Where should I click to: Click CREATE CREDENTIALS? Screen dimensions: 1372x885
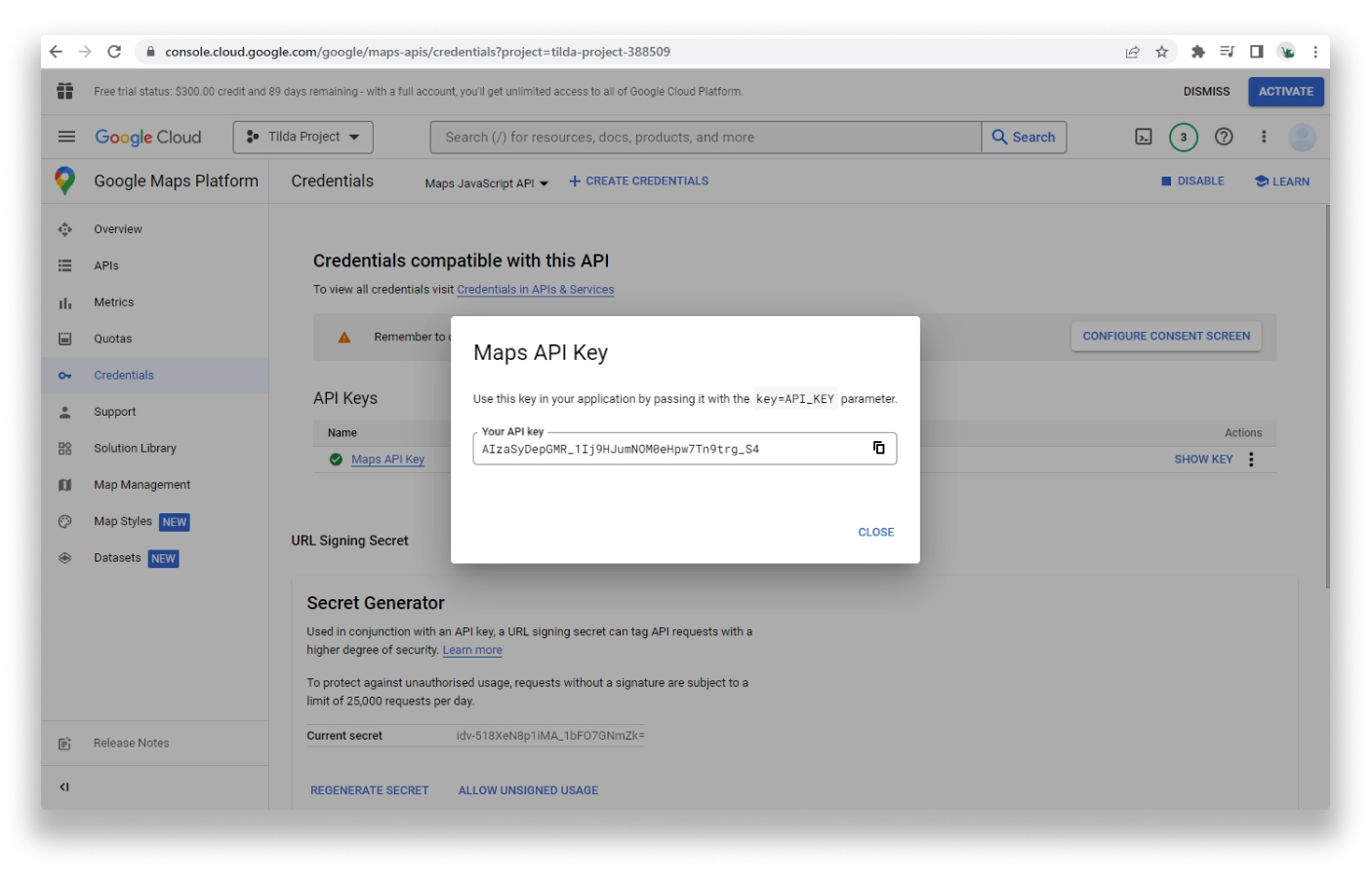(x=638, y=181)
